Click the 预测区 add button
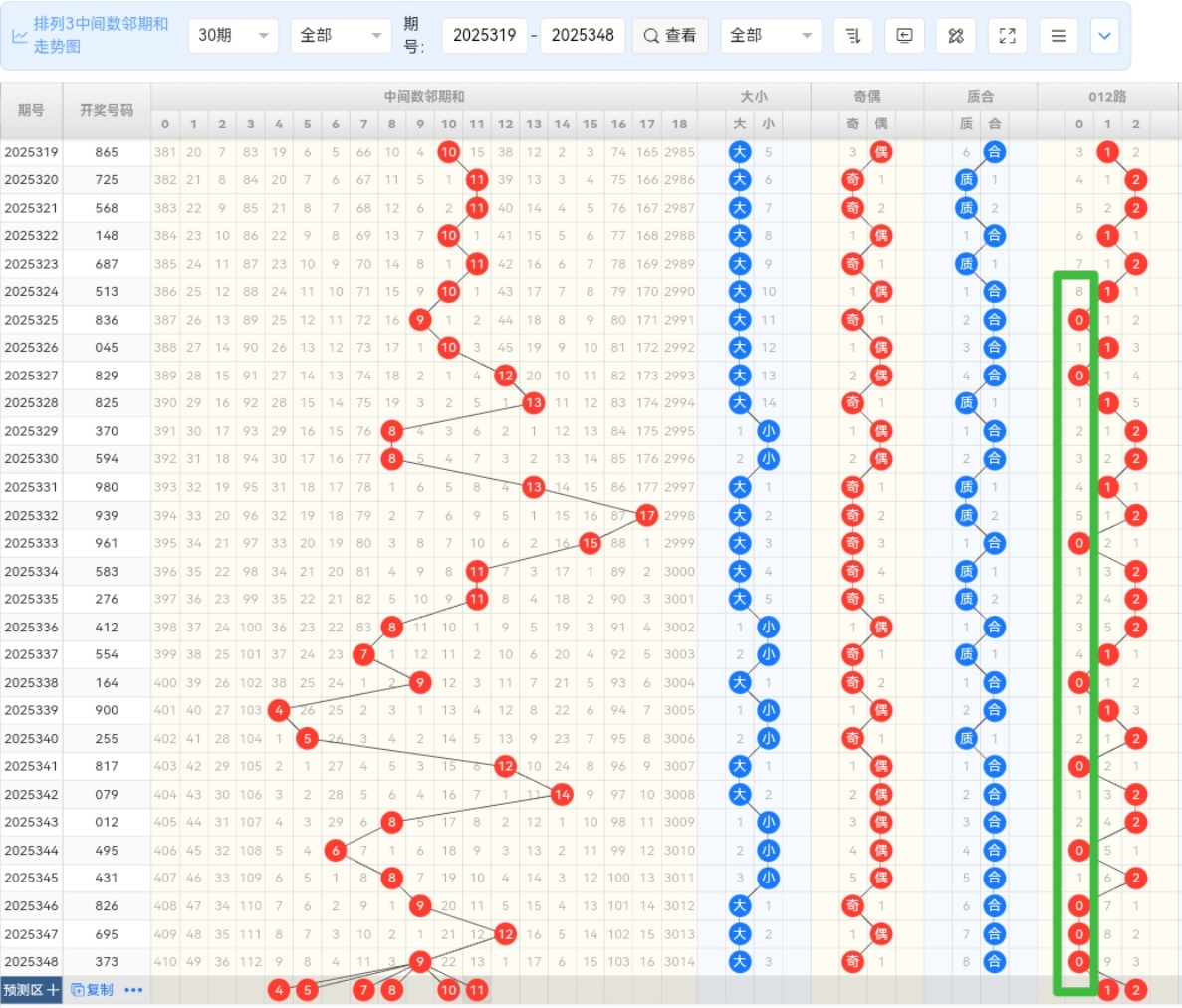This screenshot has width=1182, height=1008. pyautogui.click(x=31, y=990)
